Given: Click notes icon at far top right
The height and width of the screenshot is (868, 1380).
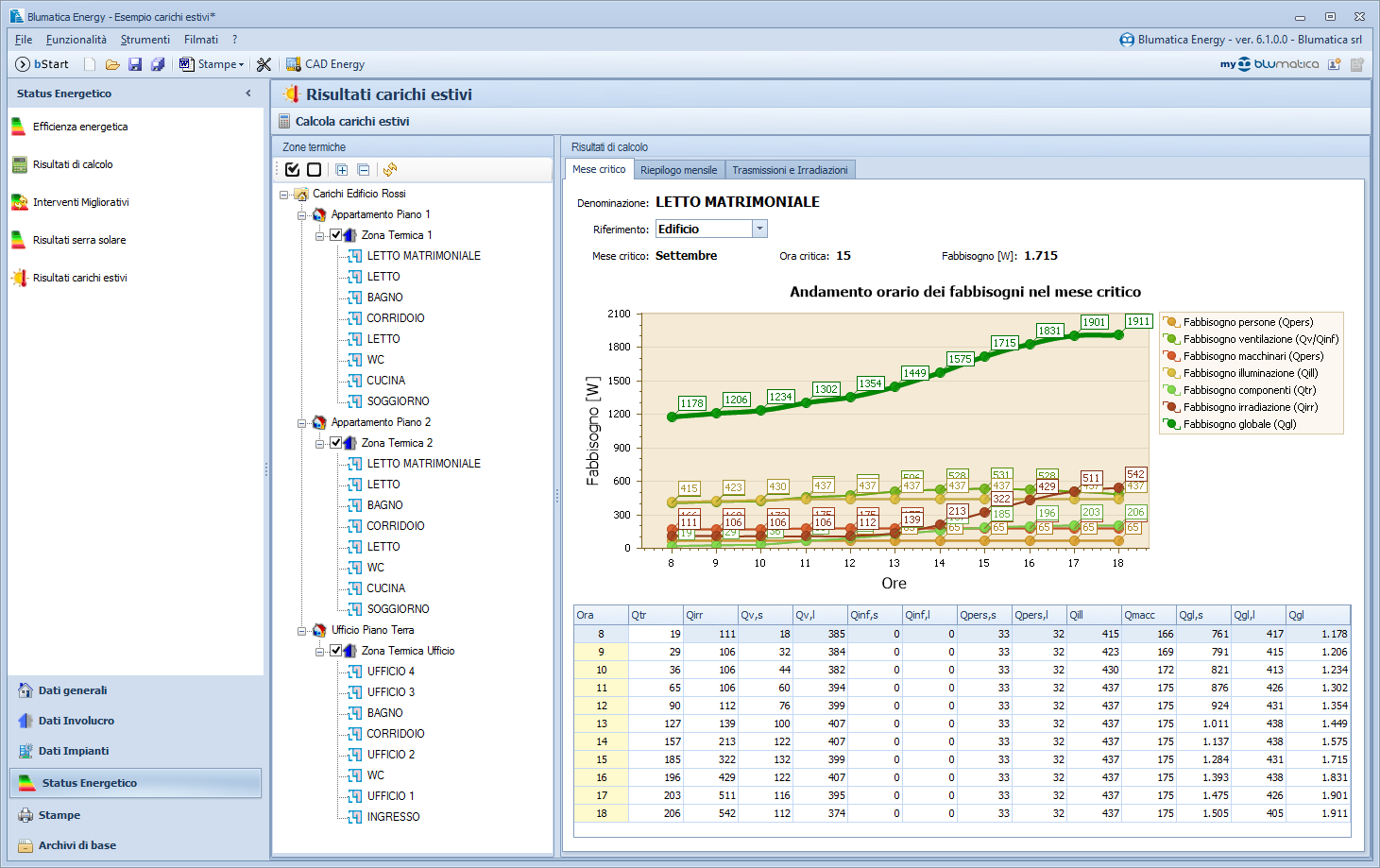Looking at the screenshot, I should pos(1357,64).
